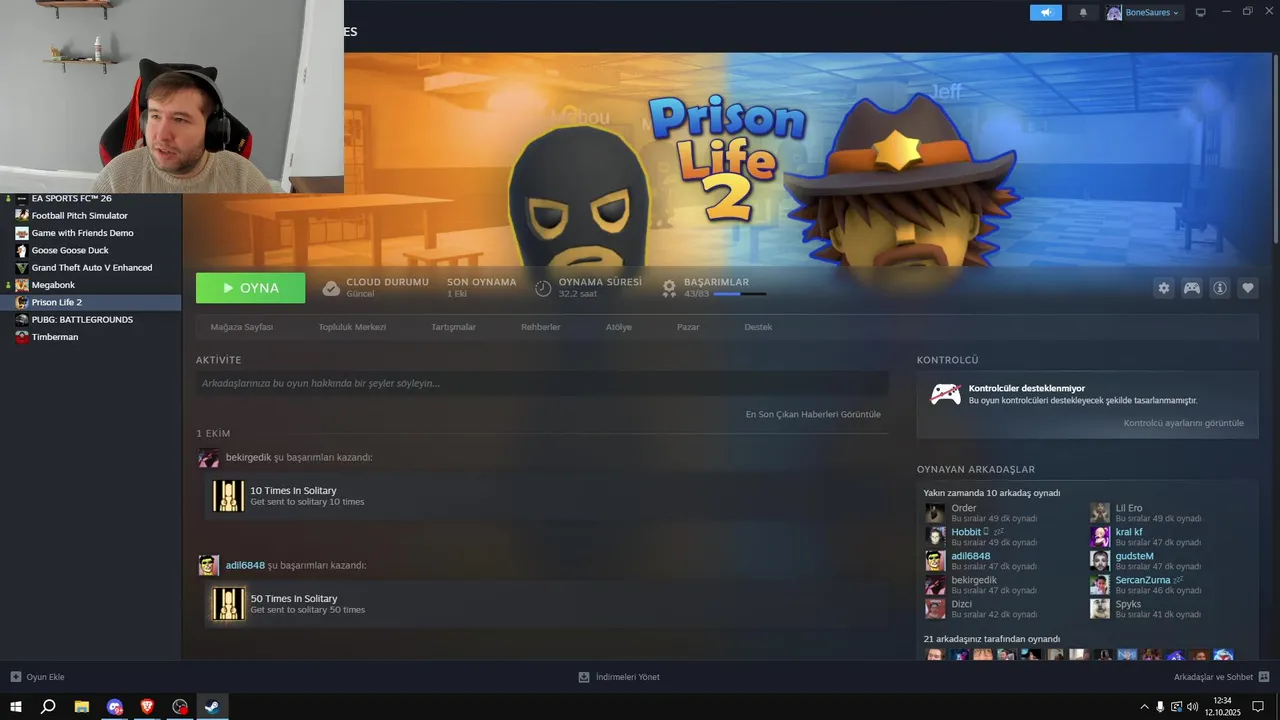Open the Mağaza Sayfası tab
1280x720 pixels.
pyautogui.click(x=242, y=327)
